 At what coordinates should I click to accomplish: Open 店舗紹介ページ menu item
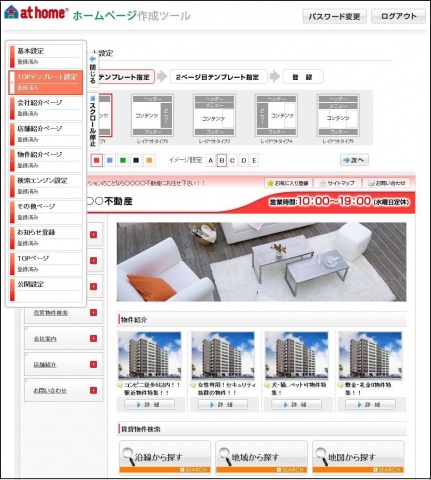coord(46,134)
